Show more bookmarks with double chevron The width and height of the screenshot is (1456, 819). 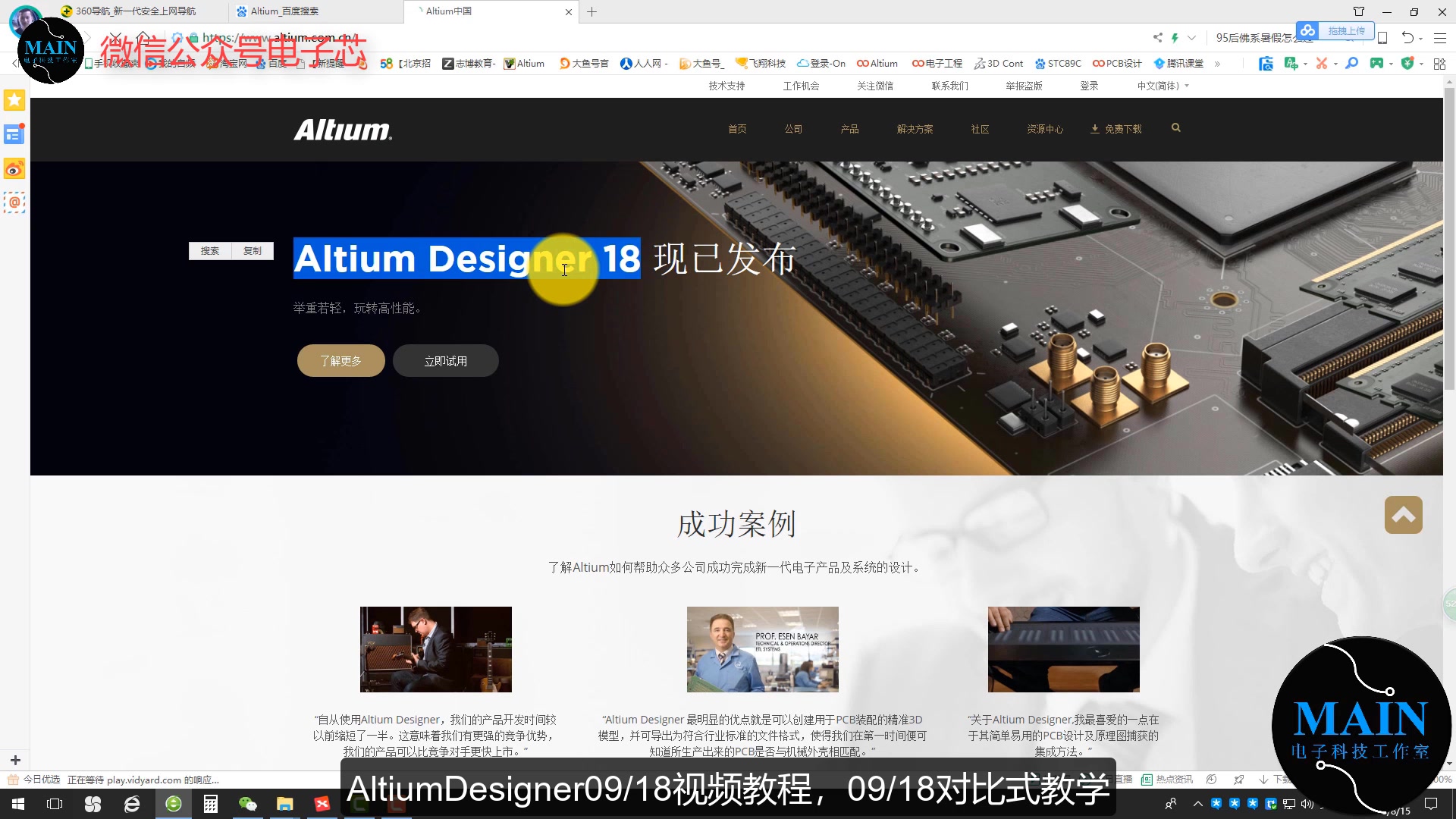click(1217, 64)
